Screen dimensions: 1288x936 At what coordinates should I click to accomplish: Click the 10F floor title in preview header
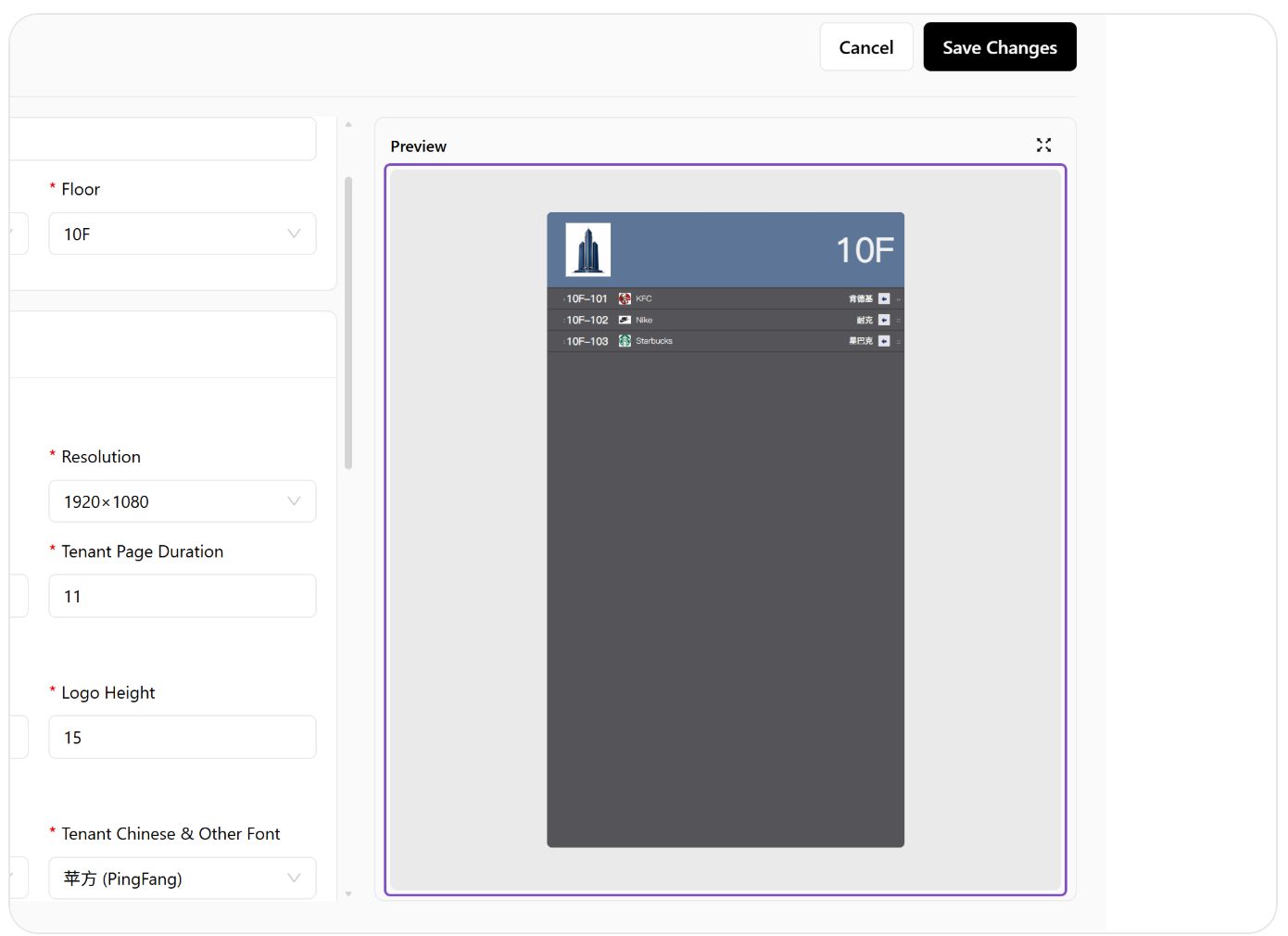865,250
